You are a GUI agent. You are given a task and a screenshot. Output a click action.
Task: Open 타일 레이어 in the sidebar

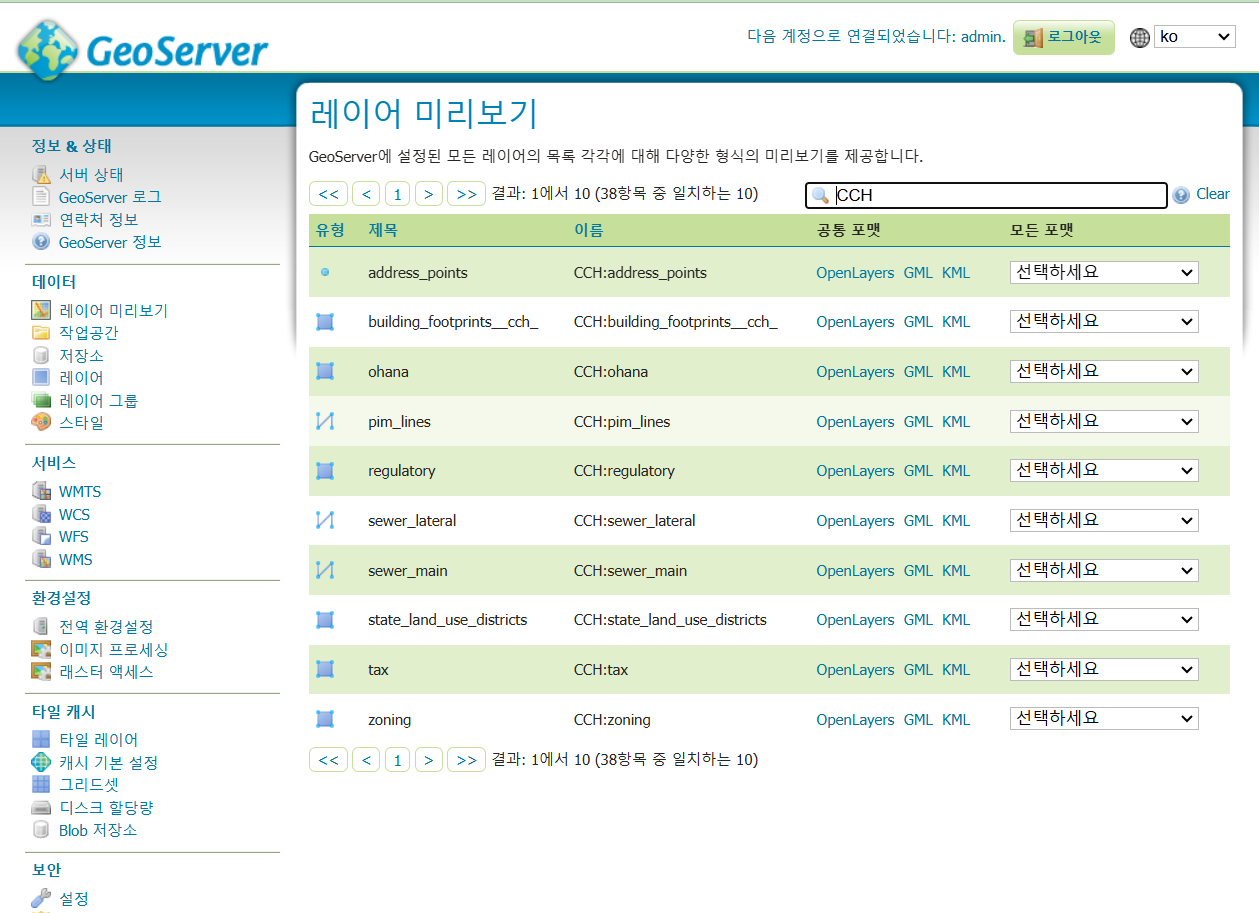coord(98,739)
